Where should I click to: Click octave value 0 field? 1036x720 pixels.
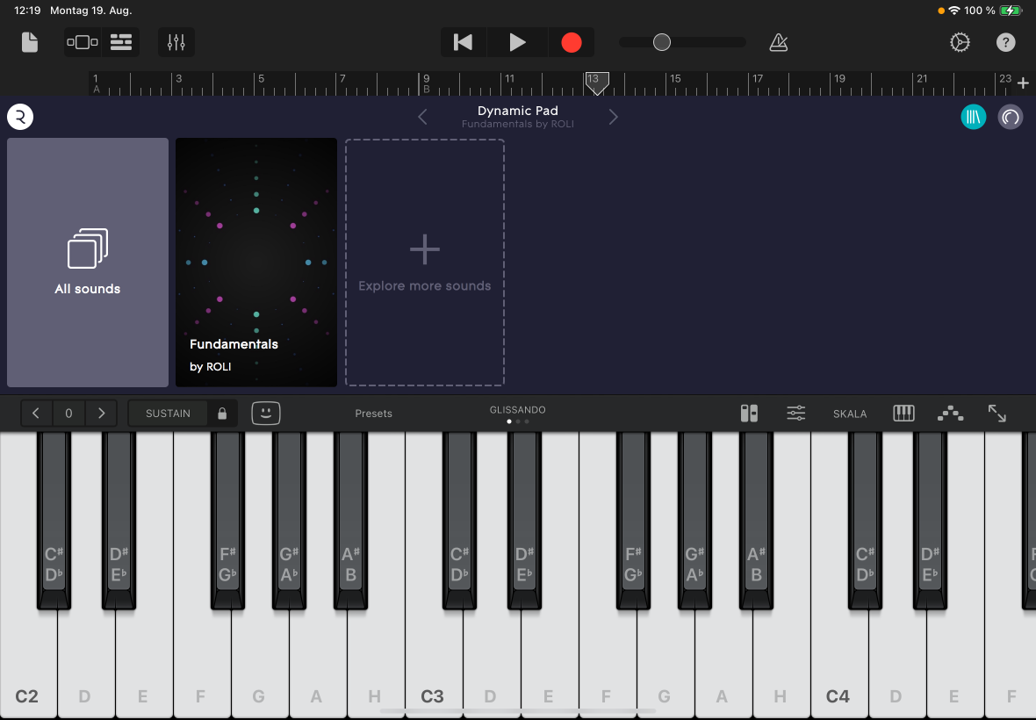(69, 413)
